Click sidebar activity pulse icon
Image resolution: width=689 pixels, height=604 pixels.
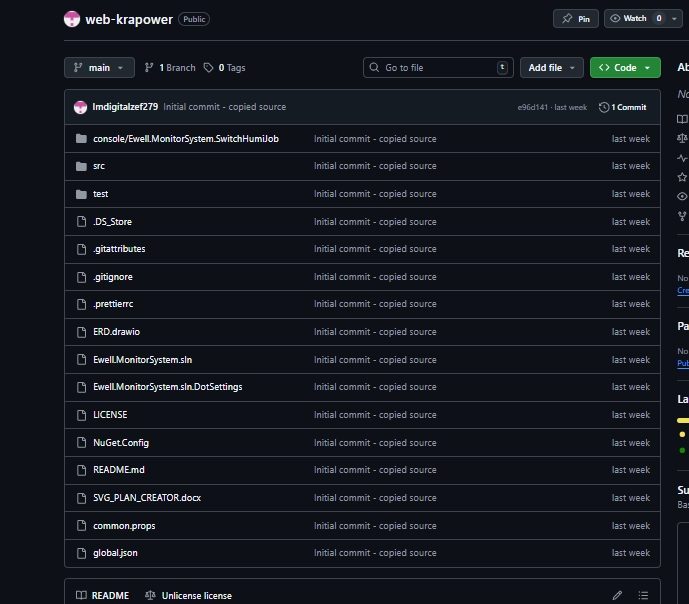point(682,158)
